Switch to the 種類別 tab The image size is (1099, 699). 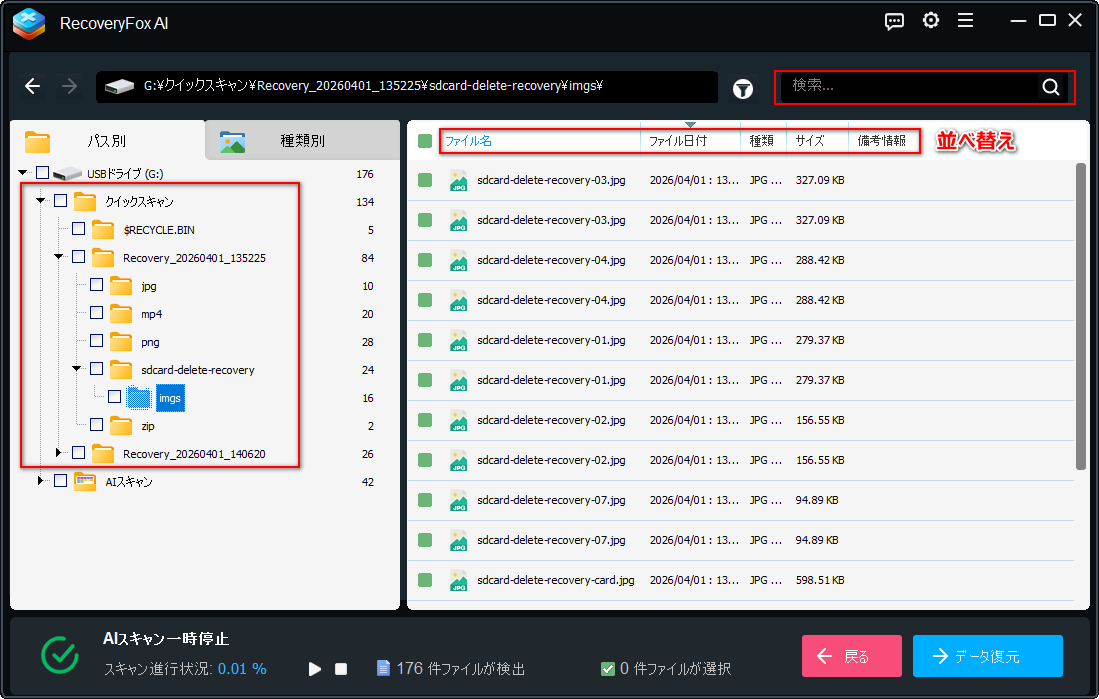[302, 141]
